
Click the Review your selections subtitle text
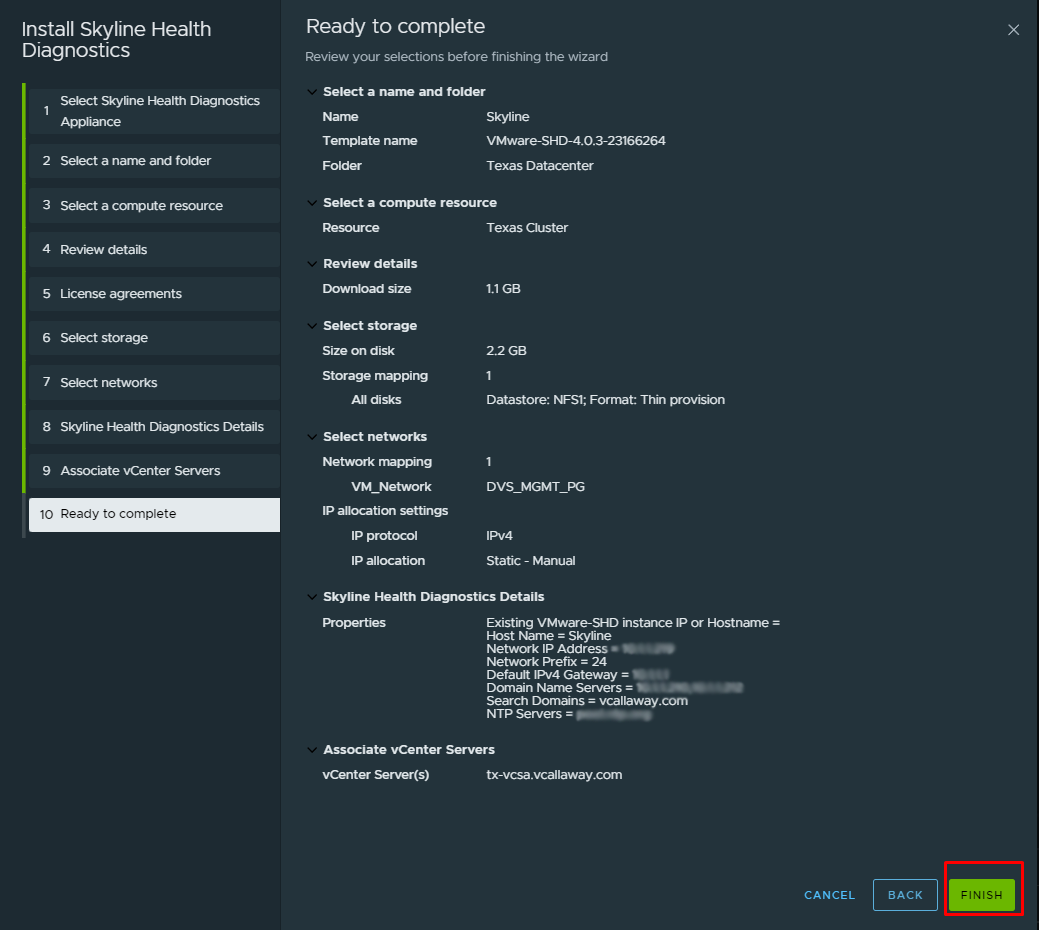click(457, 57)
